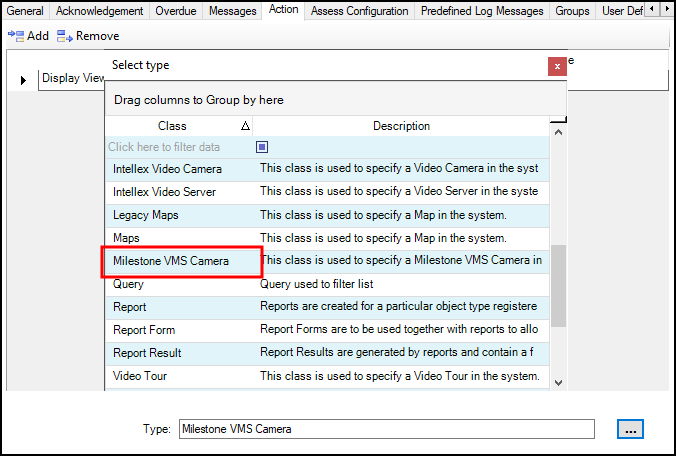Click the Class filter data field
This screenshot has width=676, height=456.
(179, 147)
